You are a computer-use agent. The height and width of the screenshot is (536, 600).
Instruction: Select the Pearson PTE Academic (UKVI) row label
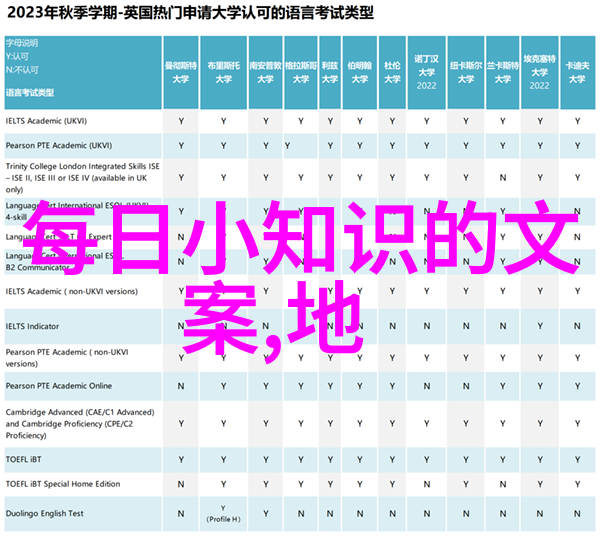click(x=59, y=145)
